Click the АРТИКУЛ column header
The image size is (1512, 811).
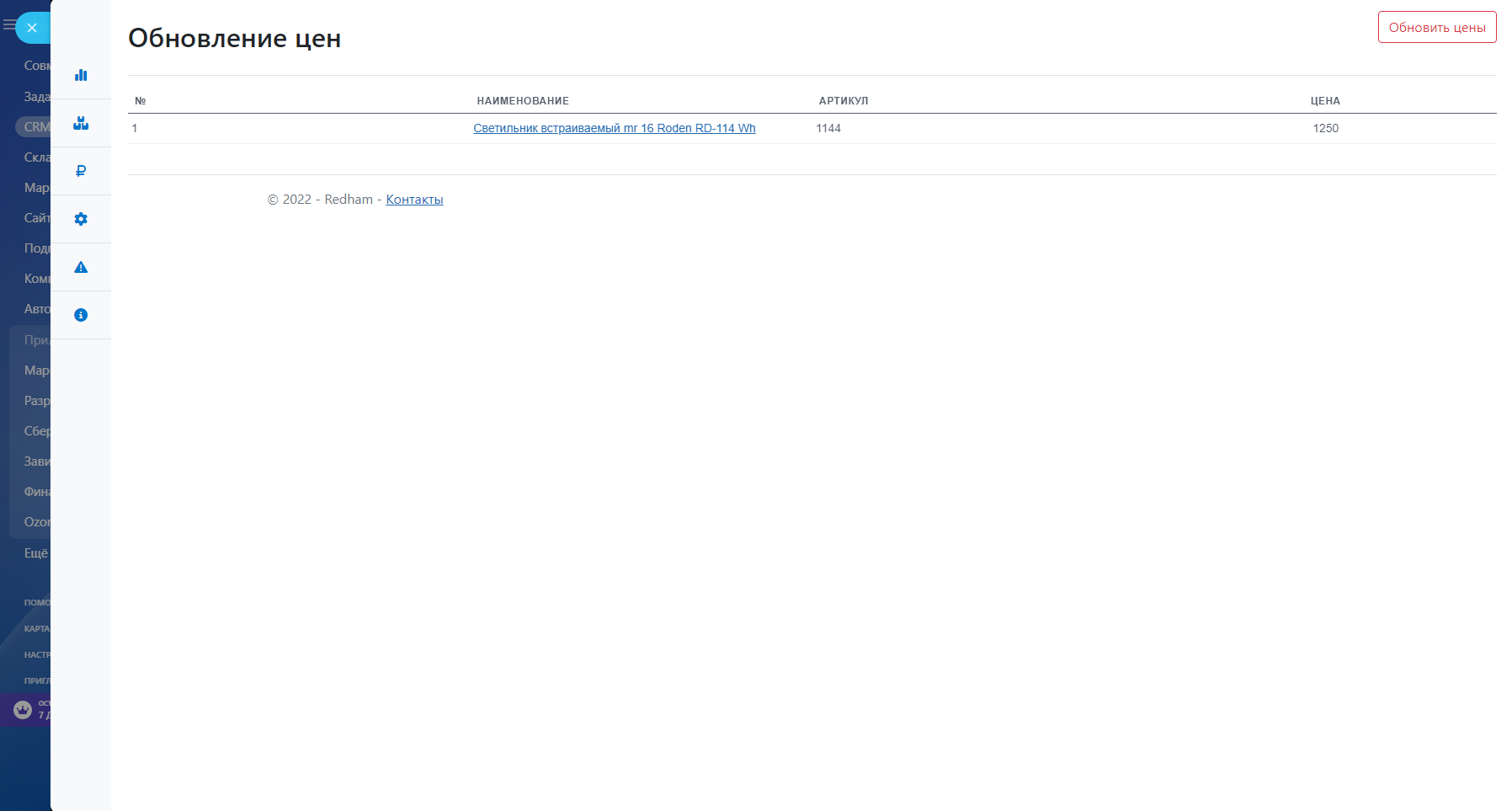844,101
